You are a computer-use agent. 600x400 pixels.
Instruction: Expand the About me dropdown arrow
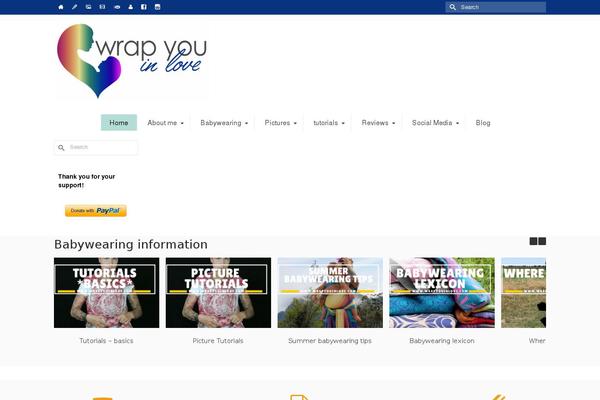182,123
